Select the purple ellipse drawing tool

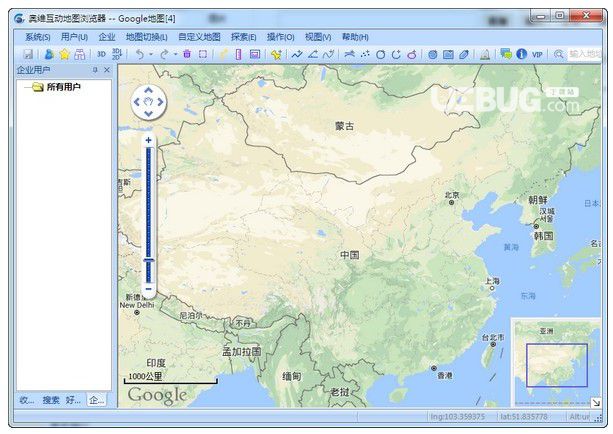point(412,54)
